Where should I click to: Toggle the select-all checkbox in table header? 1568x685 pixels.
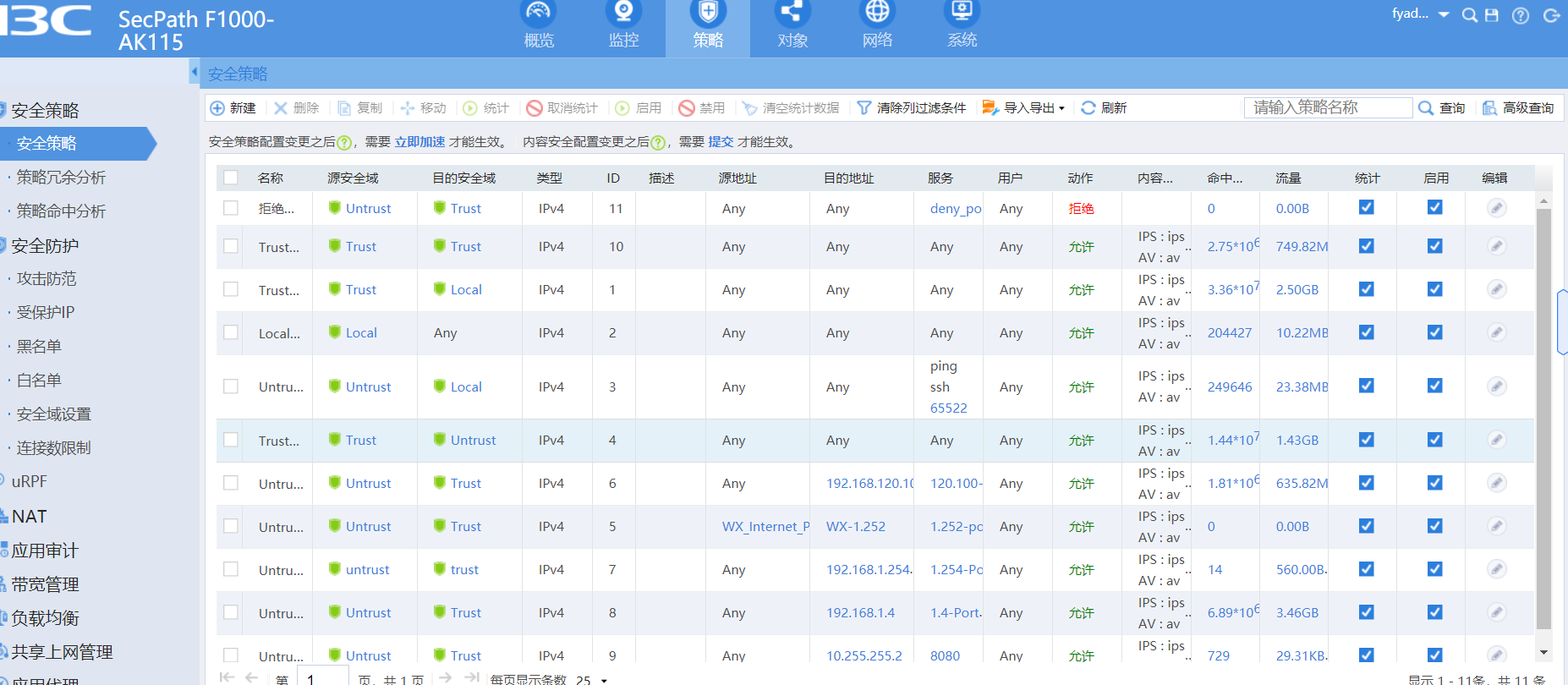coord(231,178)
